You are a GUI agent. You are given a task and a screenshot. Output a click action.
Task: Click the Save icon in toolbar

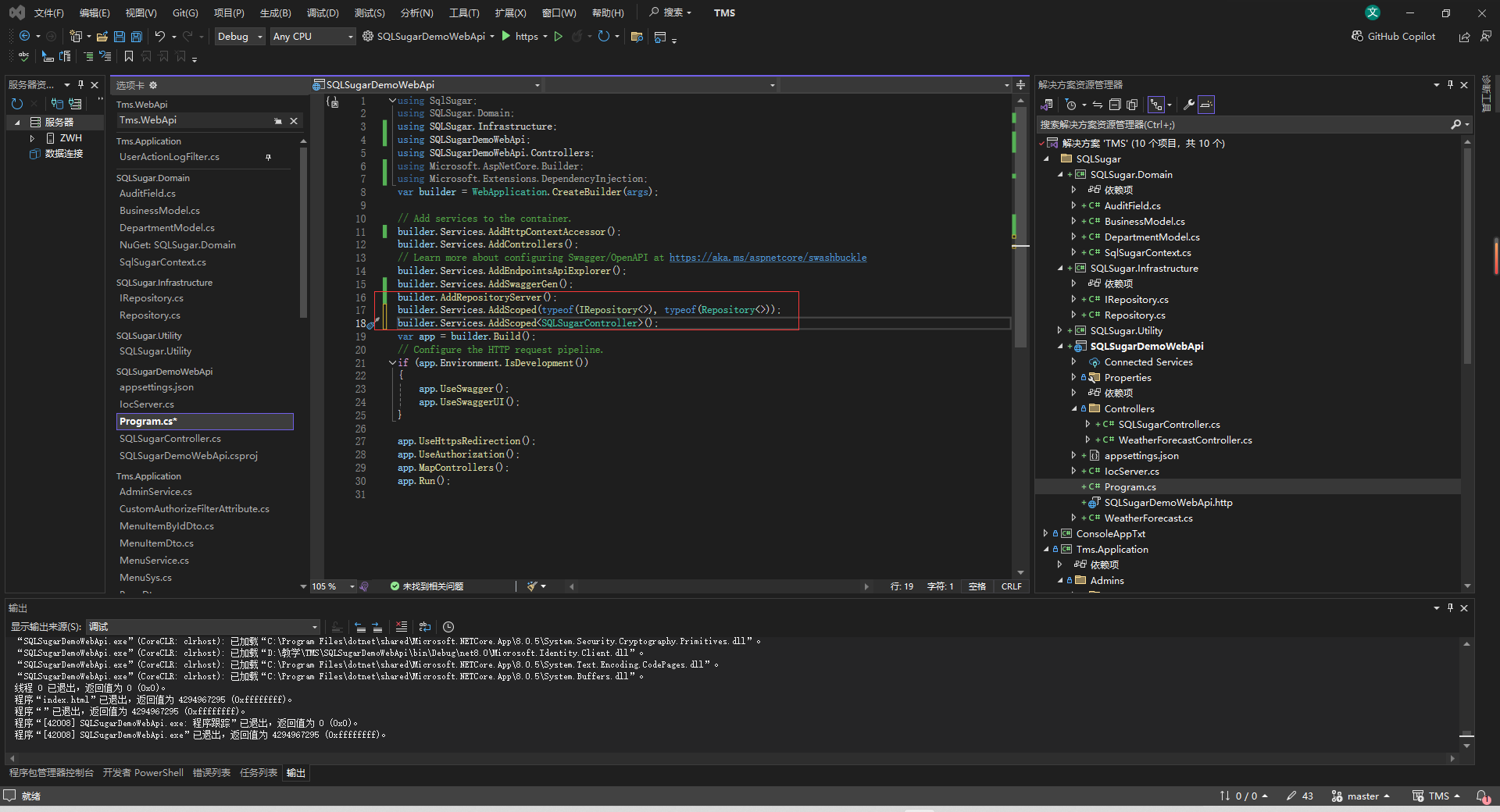pos(120,36)
